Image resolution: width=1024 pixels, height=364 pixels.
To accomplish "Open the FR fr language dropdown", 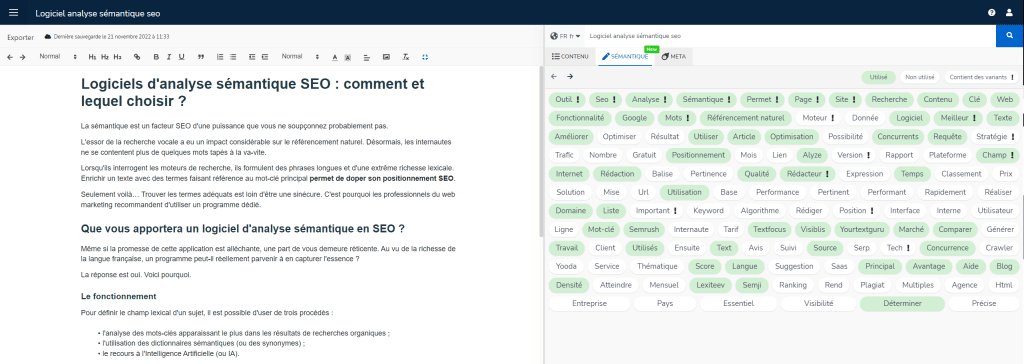I will 566,36.
